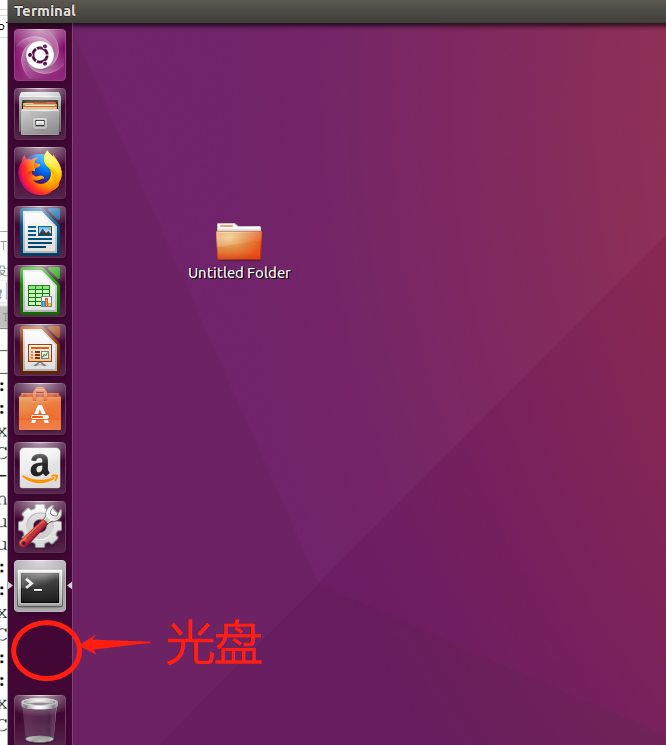Select the Untitled Folder desktop icon

(239, 241)
